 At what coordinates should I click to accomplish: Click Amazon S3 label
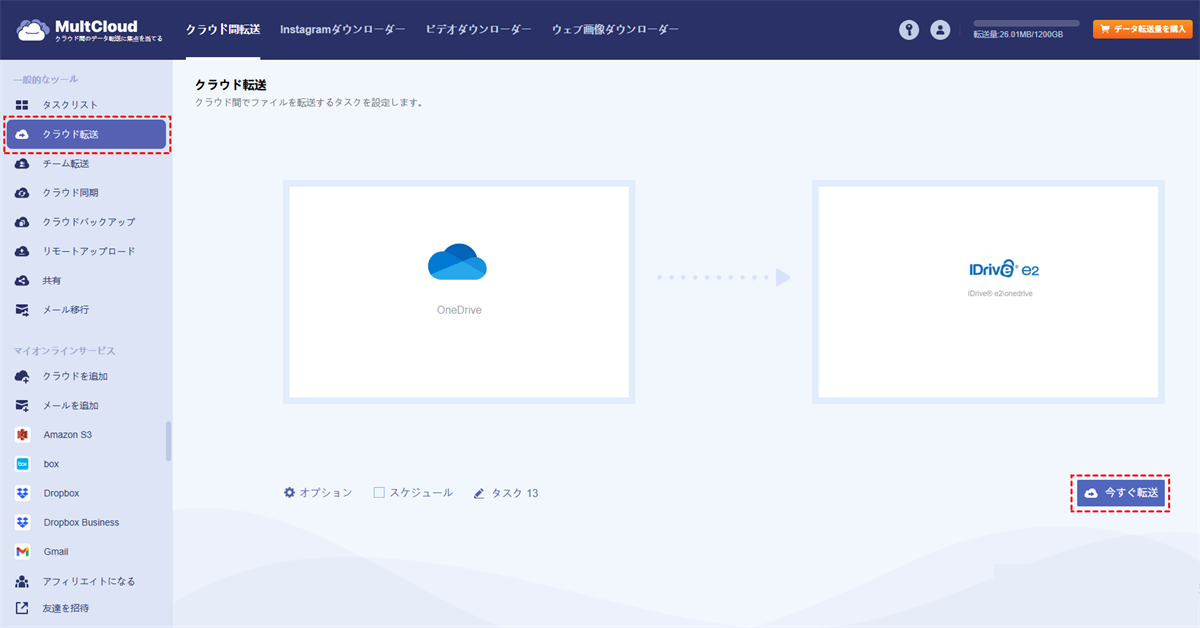[x=68, y=435]
